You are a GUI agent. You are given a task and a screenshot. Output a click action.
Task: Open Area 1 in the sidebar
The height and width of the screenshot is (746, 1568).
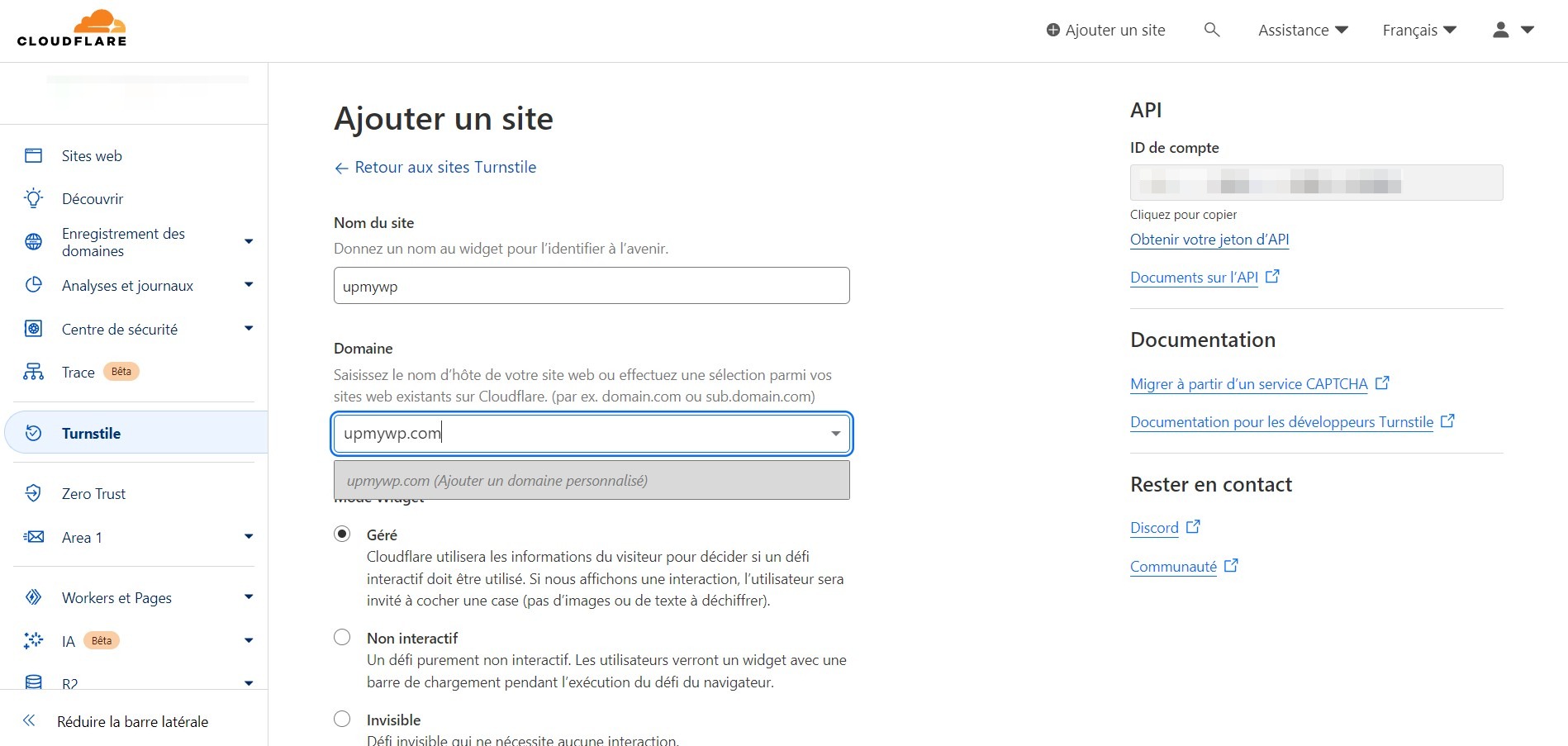pos(82,538)
